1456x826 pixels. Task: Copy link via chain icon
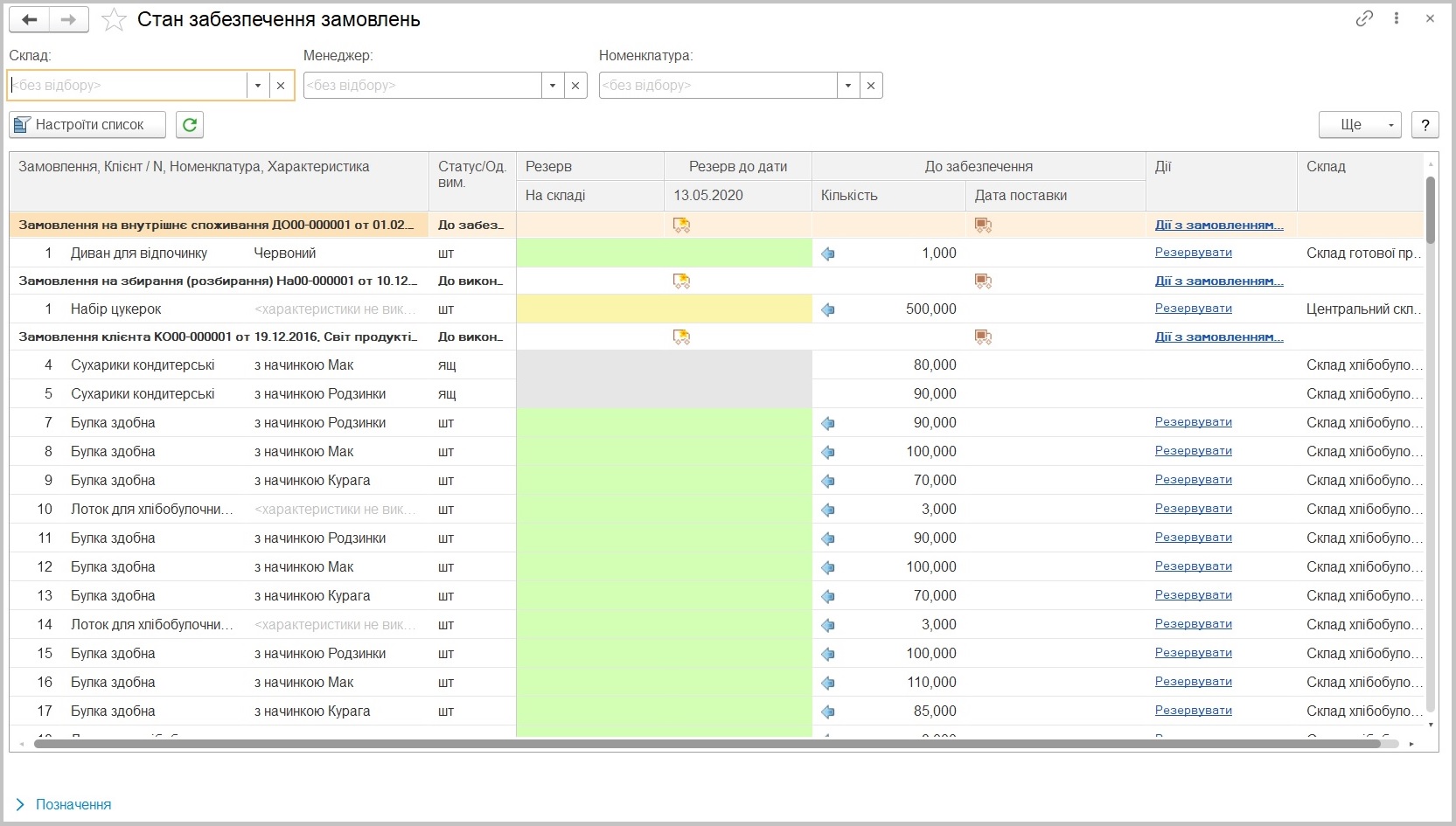pos(1364,18)
